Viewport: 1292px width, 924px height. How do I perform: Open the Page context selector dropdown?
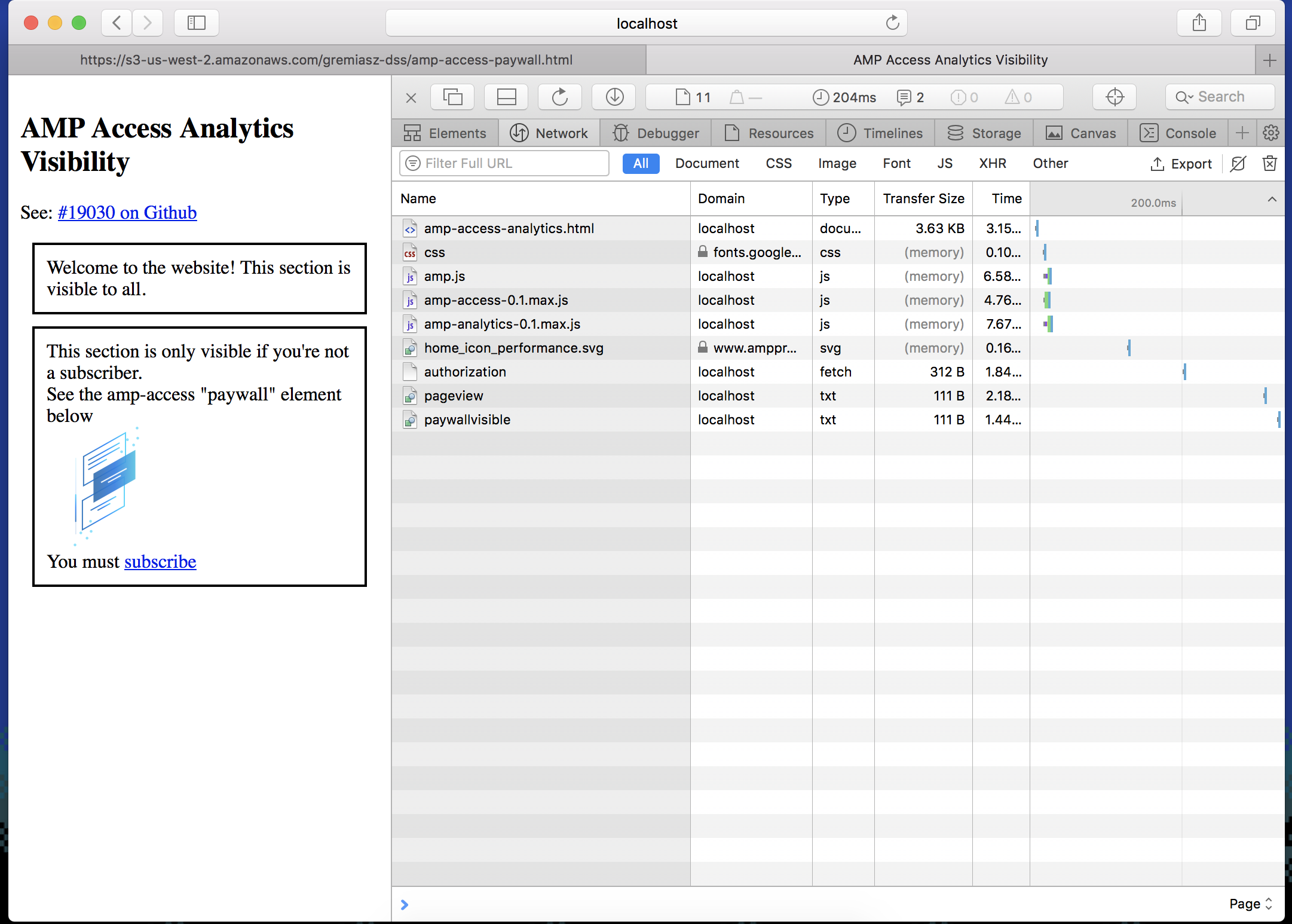pyautogui.click(x=1250, y=904)
